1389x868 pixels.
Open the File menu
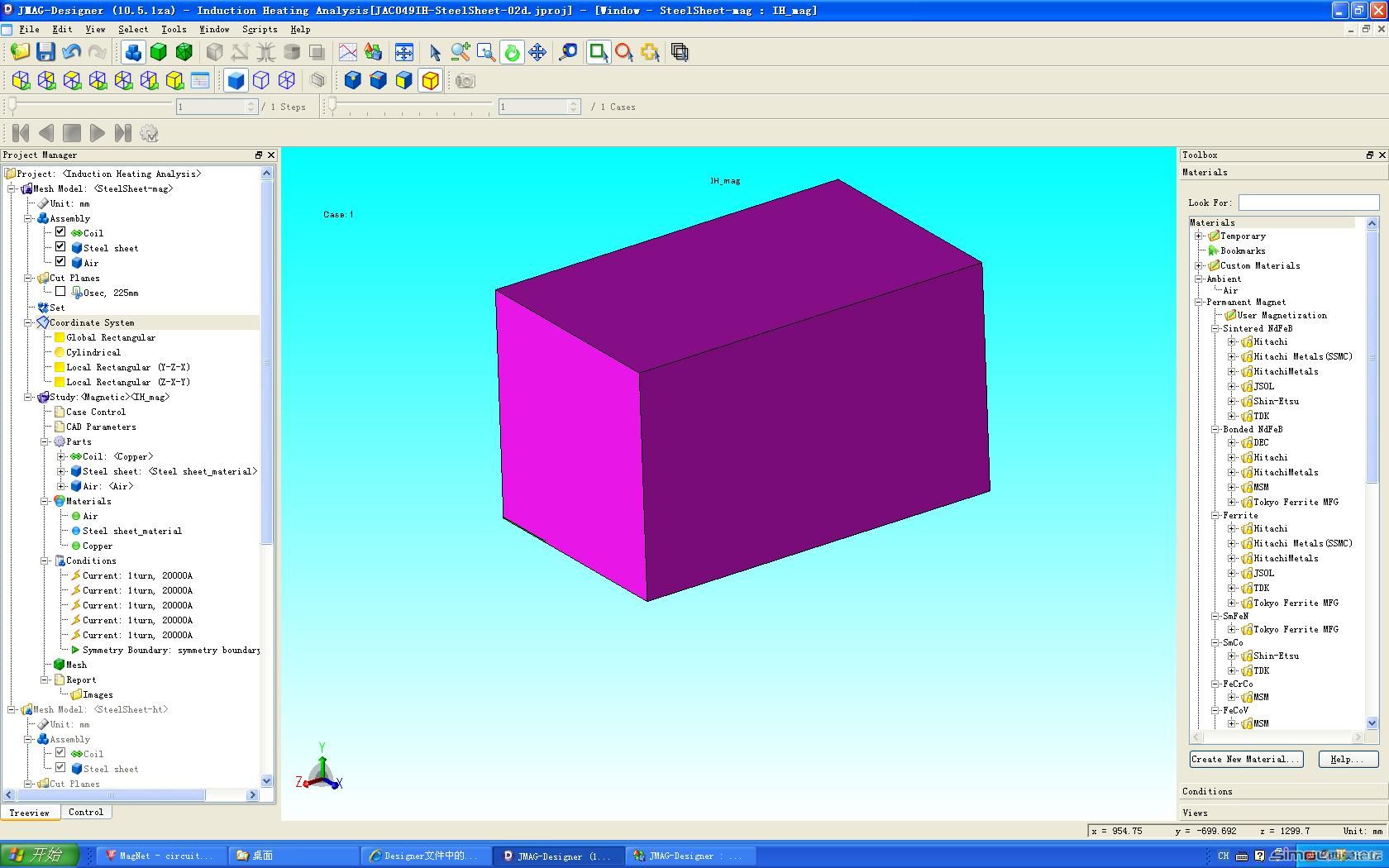pyautogui.click(x=29, y=29)
